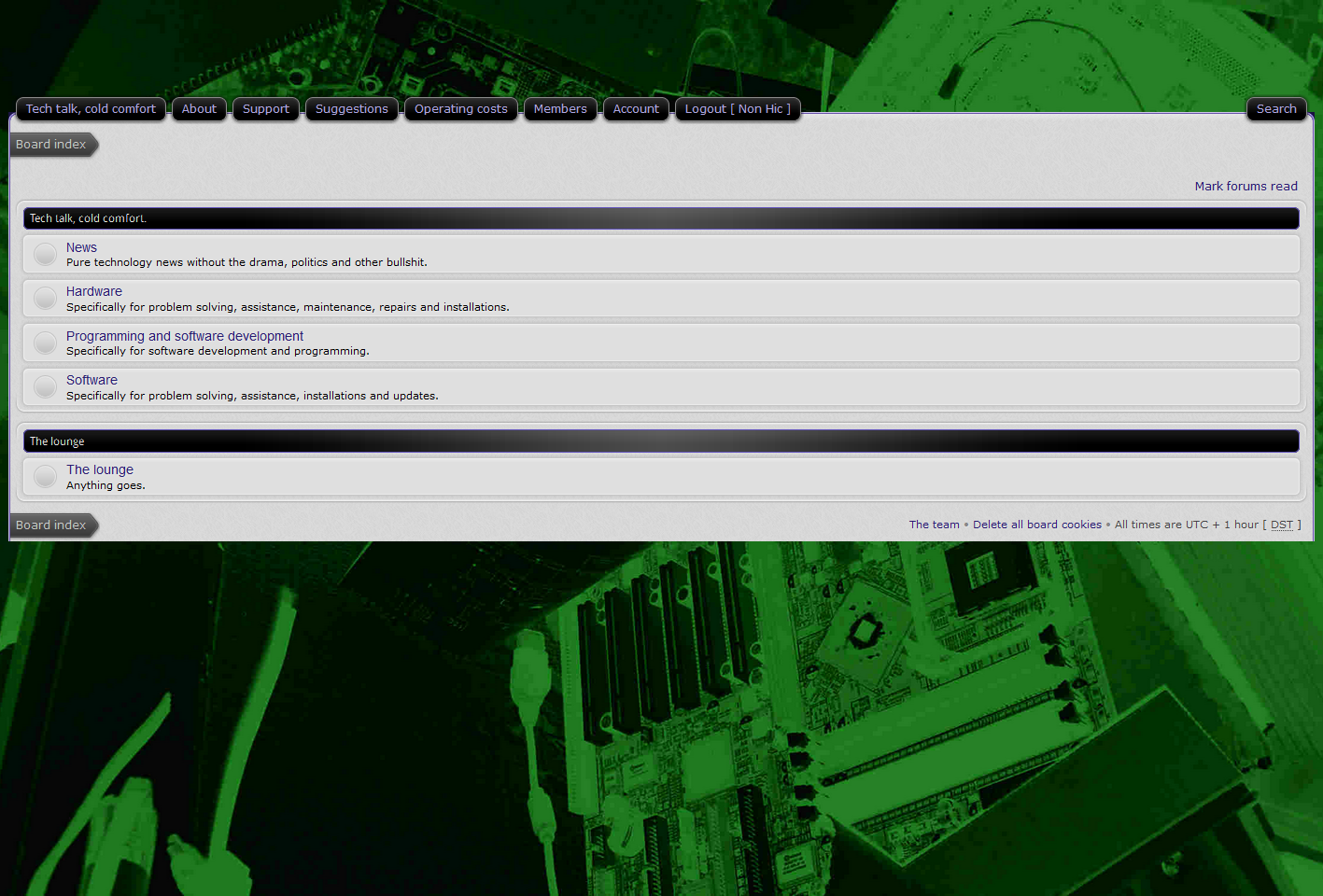Open the Suggestions tab
Screen dimensions: 1323x896
point(352,109)
